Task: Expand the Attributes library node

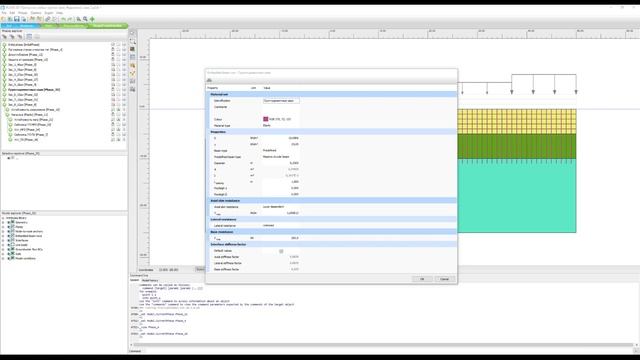Action: coord(3,218)
